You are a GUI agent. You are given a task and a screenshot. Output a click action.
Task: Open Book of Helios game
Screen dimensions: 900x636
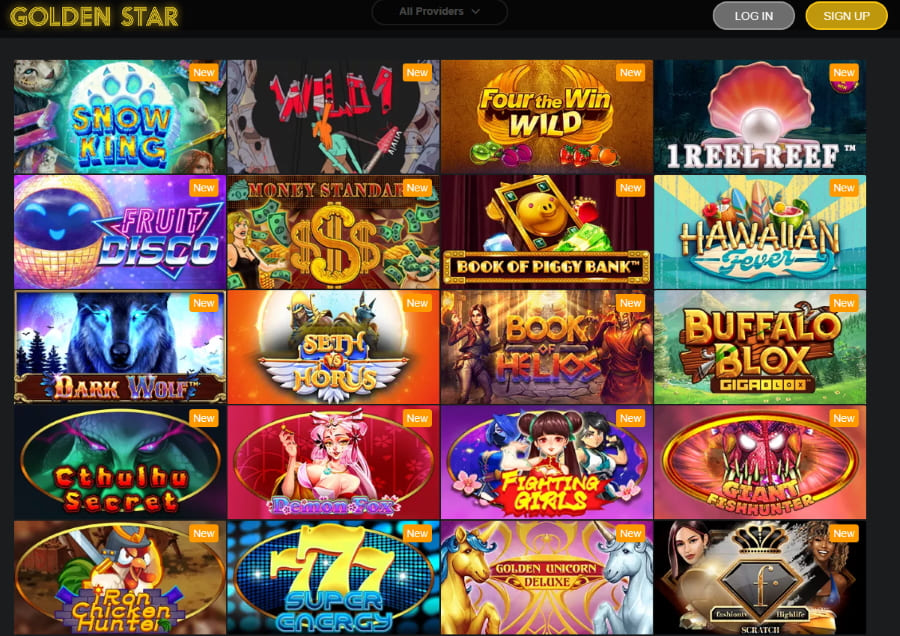pos(546,347)
